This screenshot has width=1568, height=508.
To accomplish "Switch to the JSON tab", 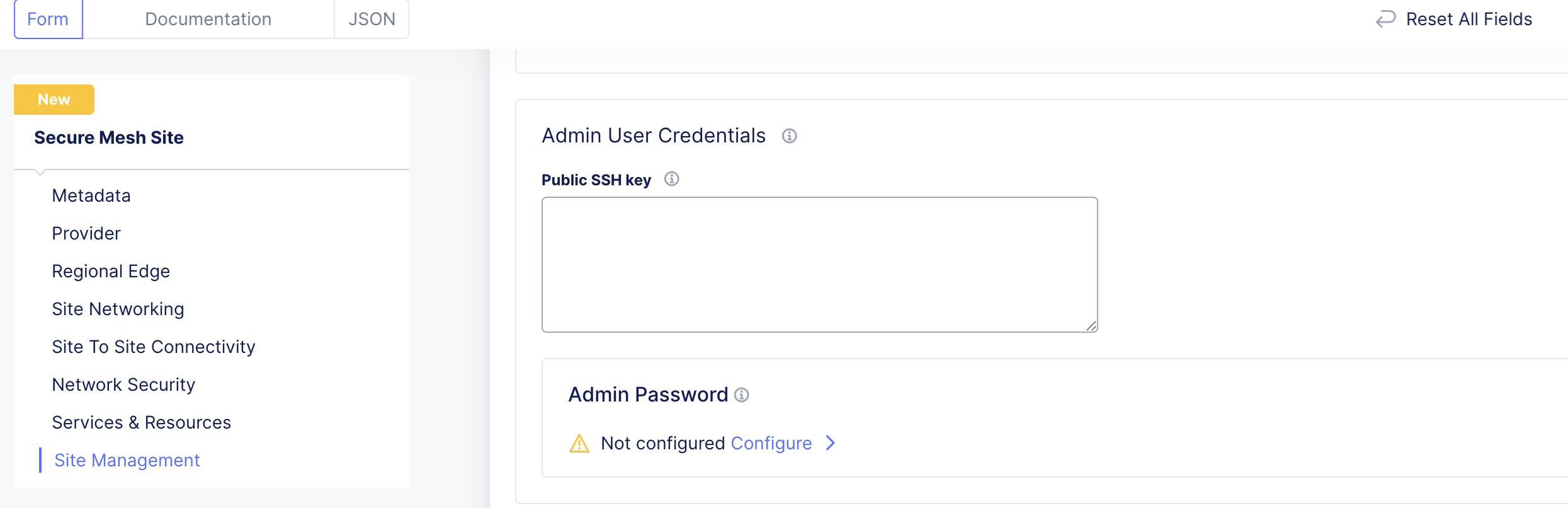I will coord(372,19).
